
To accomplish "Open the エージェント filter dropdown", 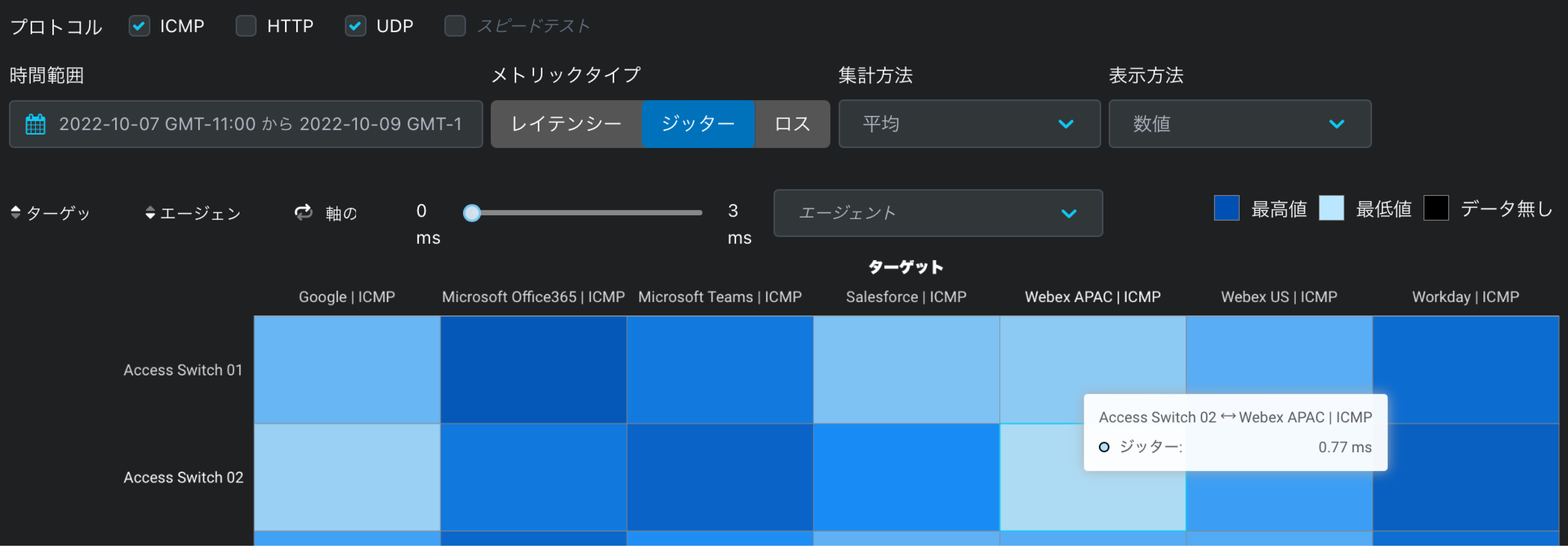I will (938, 213).
